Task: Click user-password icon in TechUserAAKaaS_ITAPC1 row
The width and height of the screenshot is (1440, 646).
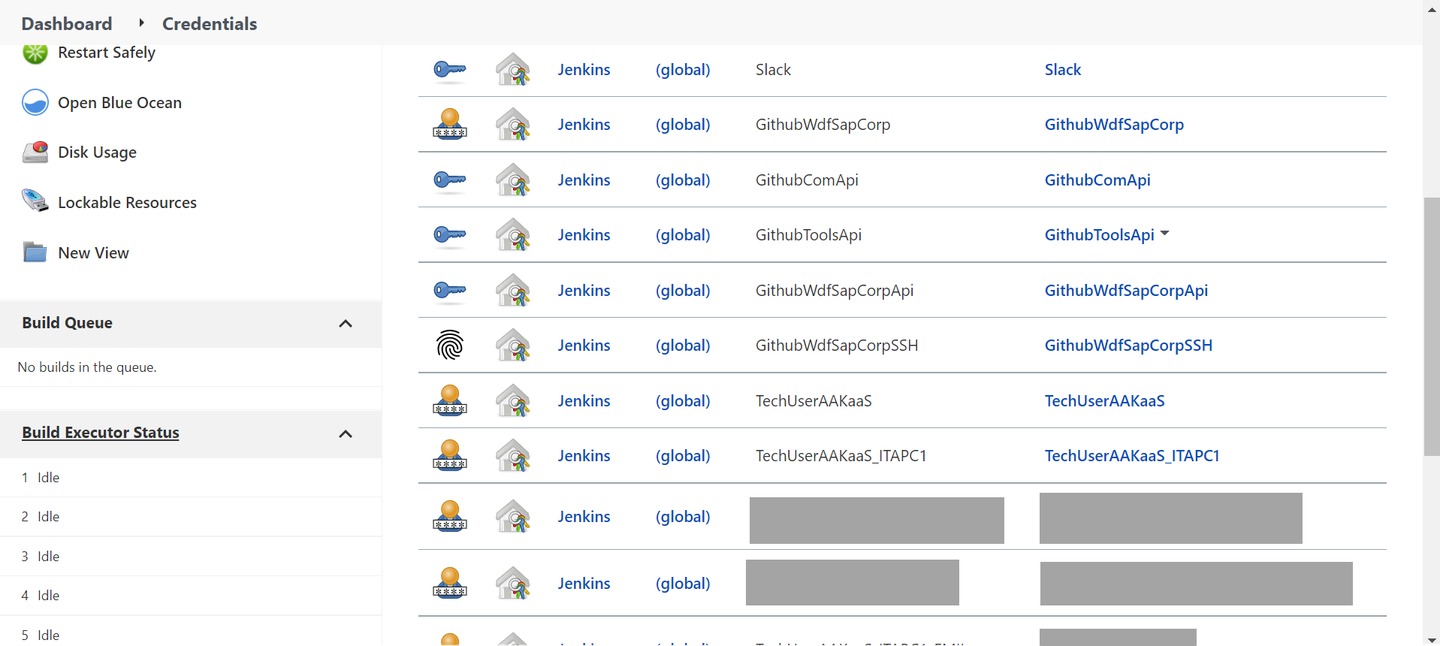Action: 449,455
